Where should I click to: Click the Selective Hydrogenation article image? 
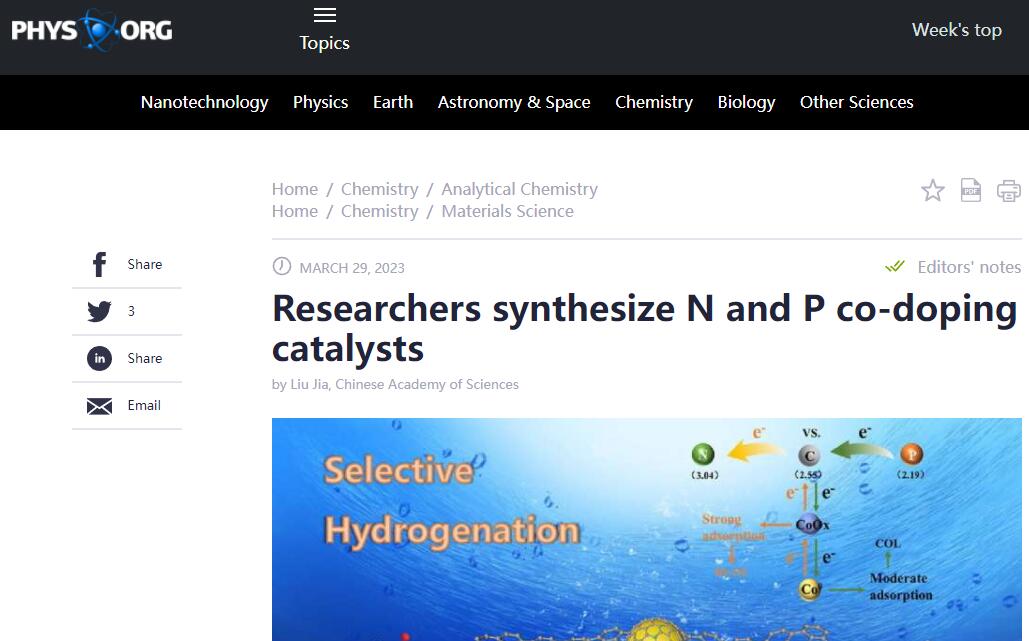[x=646, y=529]
